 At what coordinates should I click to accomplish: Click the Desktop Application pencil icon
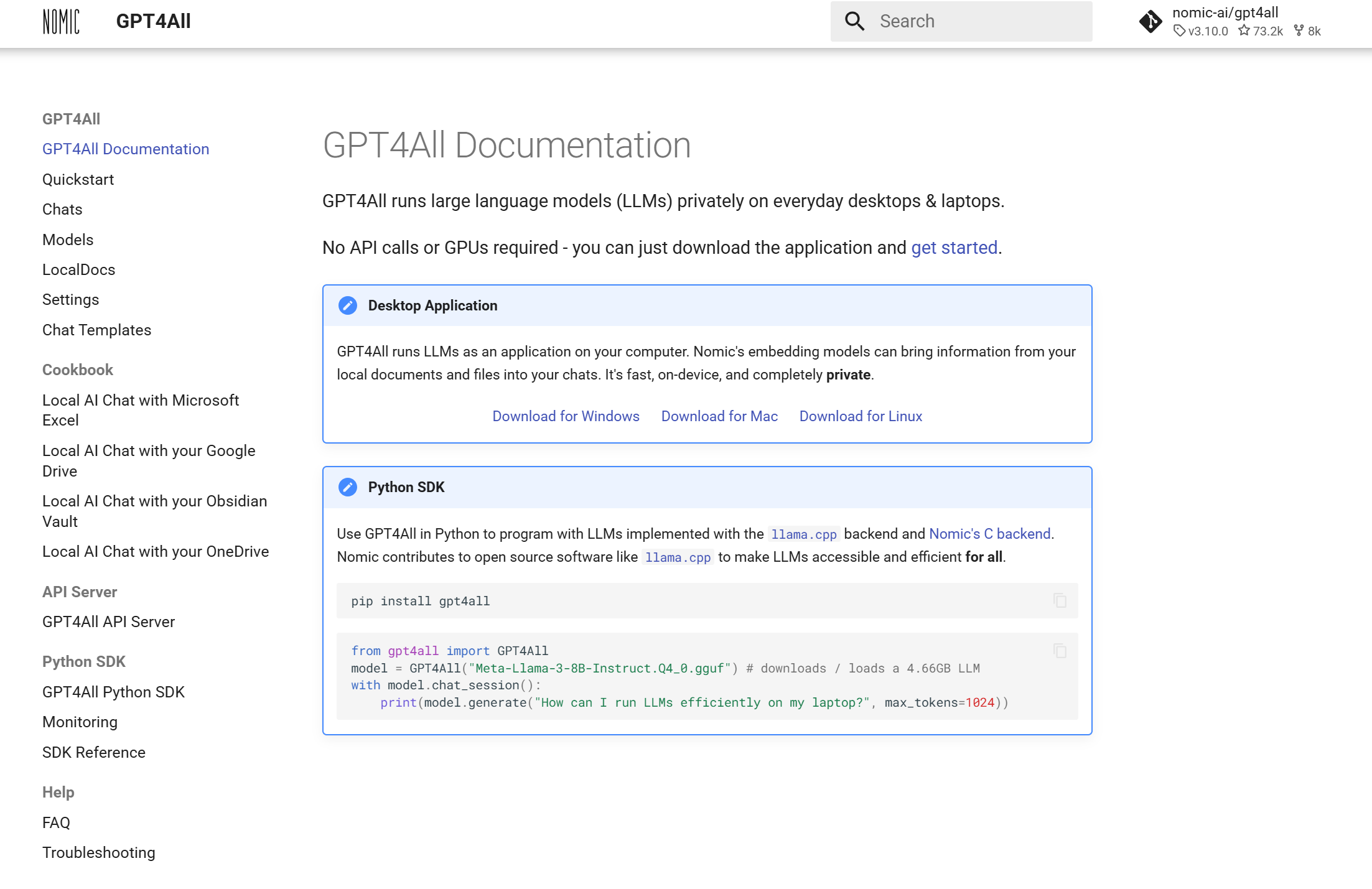348,305
